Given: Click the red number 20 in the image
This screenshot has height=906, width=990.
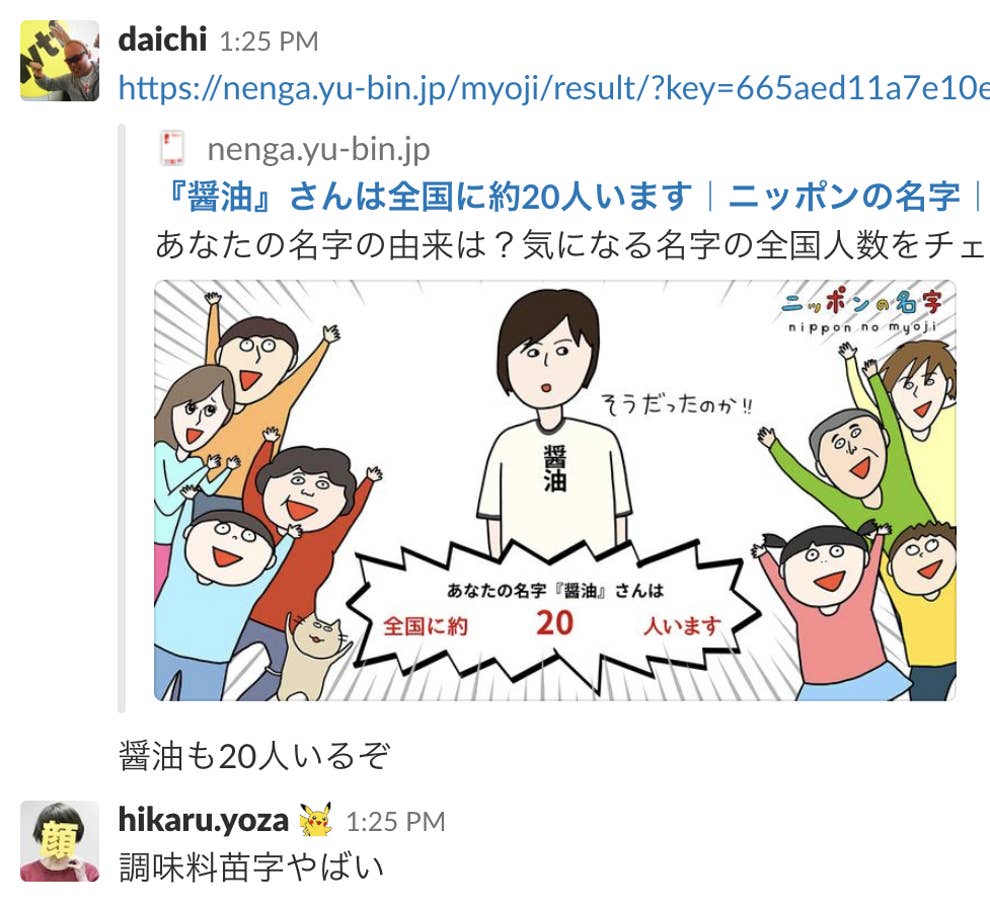Looking at the screenshot, I should [555, 623].
